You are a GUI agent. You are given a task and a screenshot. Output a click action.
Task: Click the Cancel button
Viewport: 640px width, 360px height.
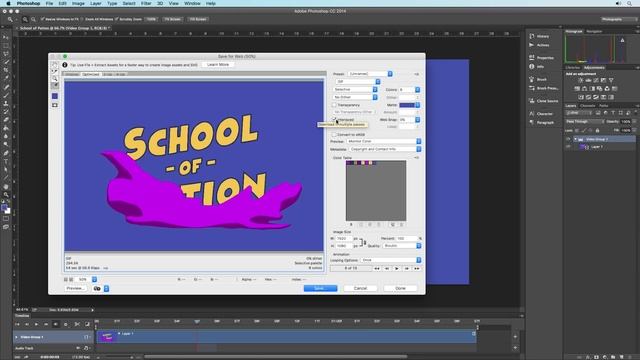pyautogui.click(x=360, y=288)
